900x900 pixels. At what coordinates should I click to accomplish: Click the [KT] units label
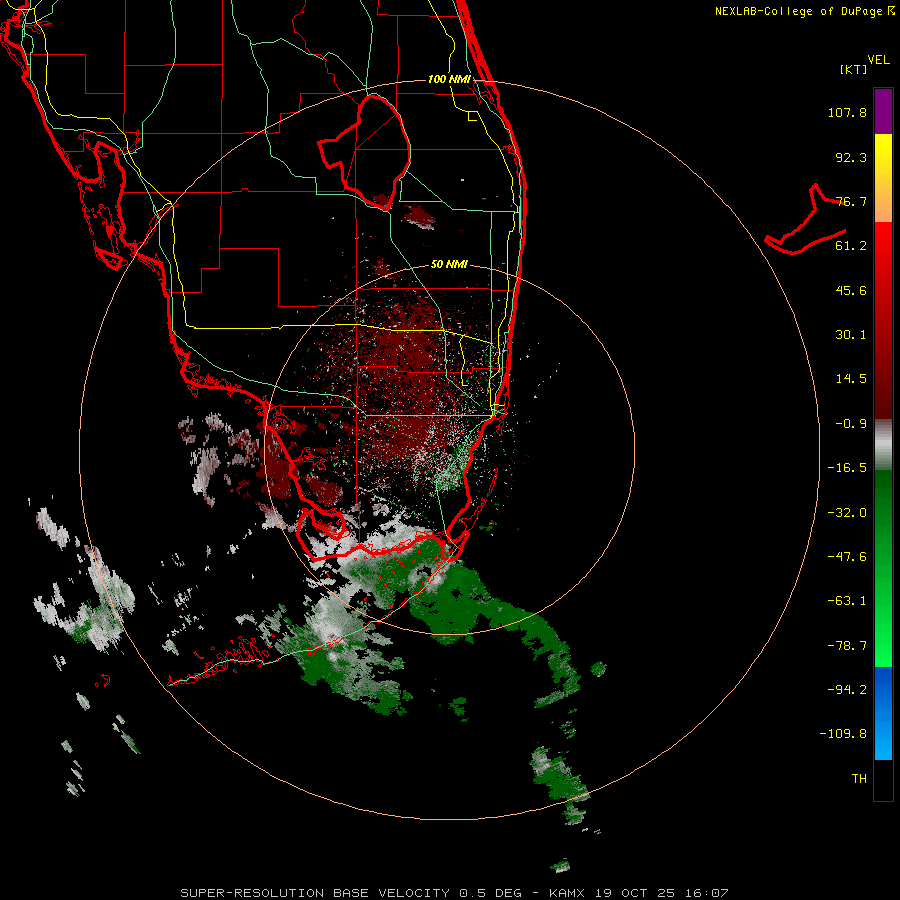pyautogui.click(x=853, y=69)
